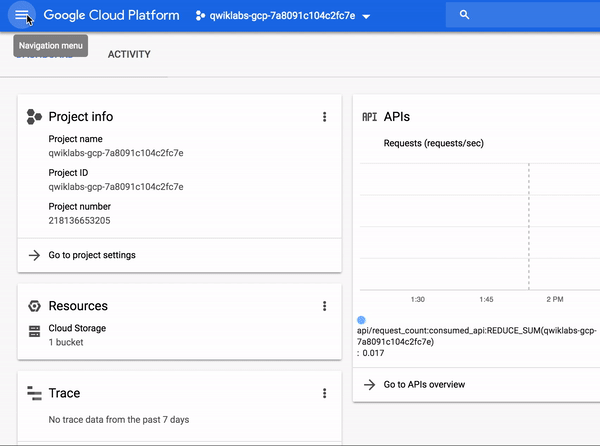Switch to the ACTIVITY tab
Image resolution: width=600 pixels, height=446 pixels.
[x=129, y=54]
